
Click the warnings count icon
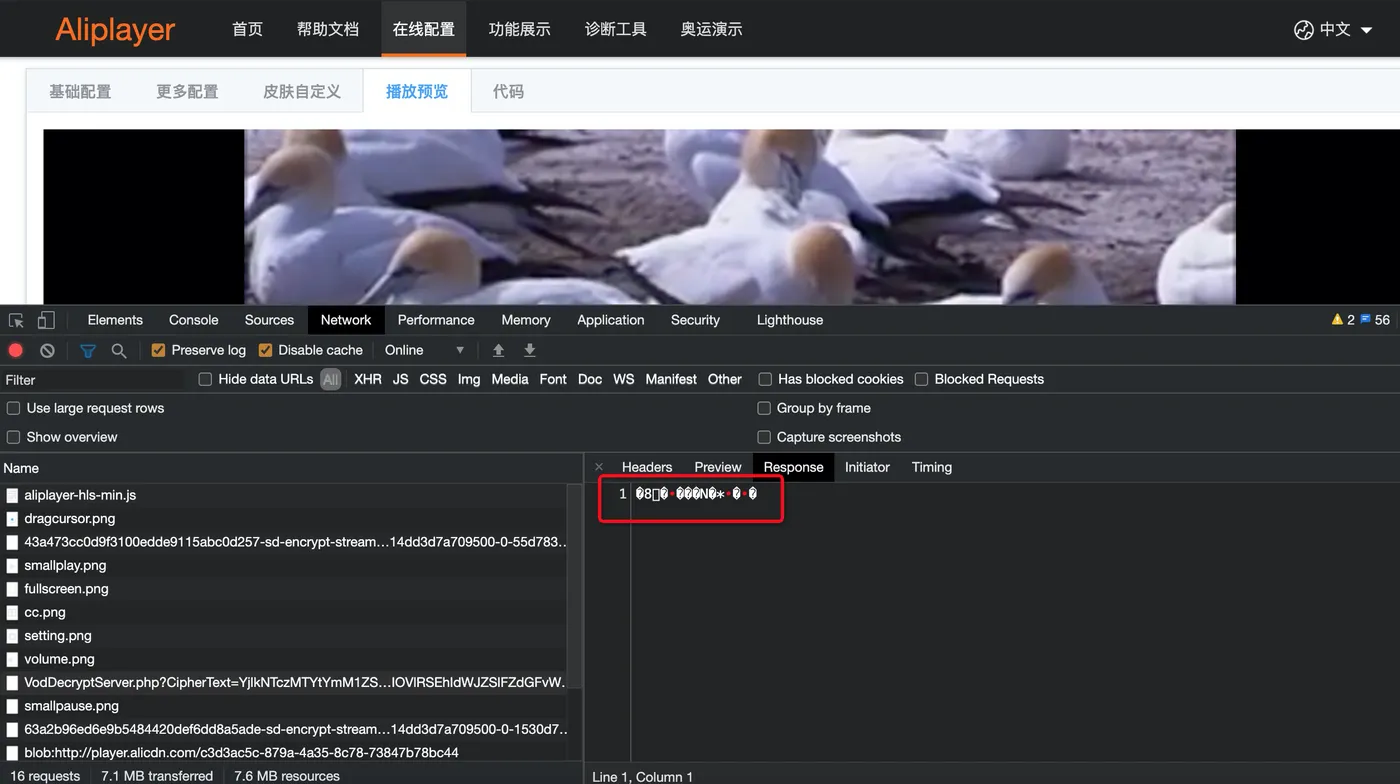pyautogui.click(x=1337, y=320)
